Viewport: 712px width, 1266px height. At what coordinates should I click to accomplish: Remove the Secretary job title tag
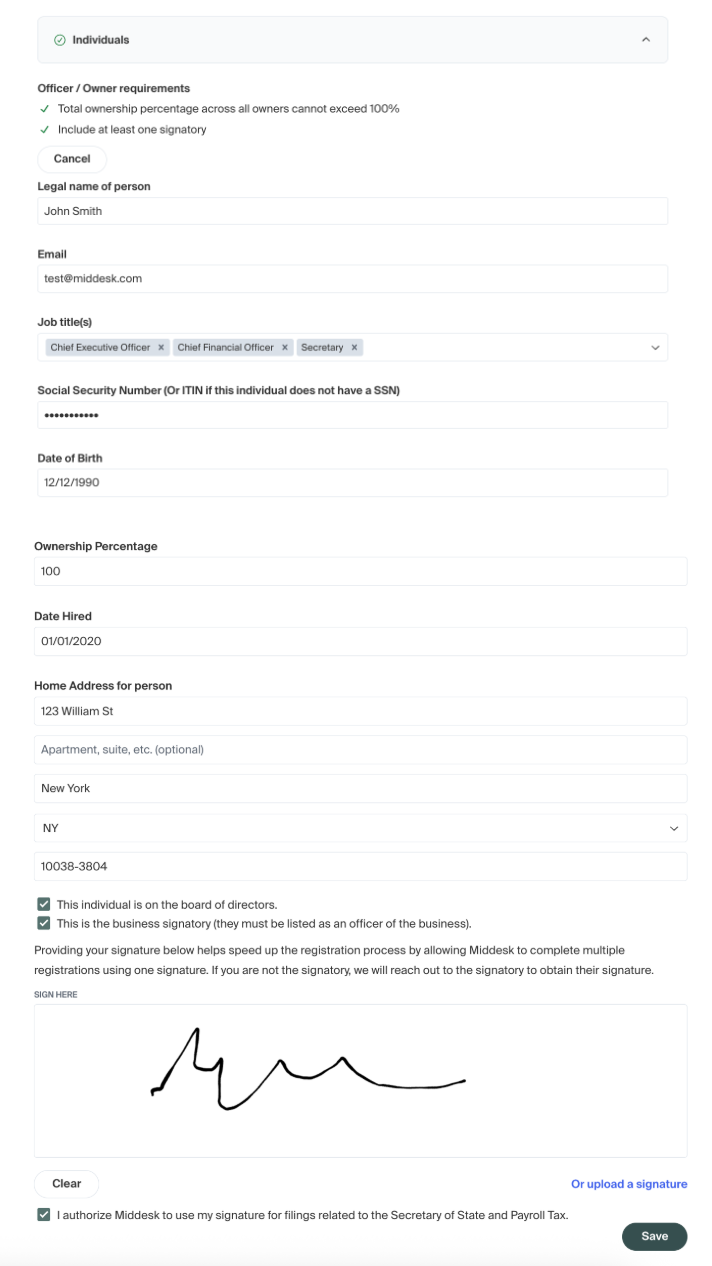point(354,348)
